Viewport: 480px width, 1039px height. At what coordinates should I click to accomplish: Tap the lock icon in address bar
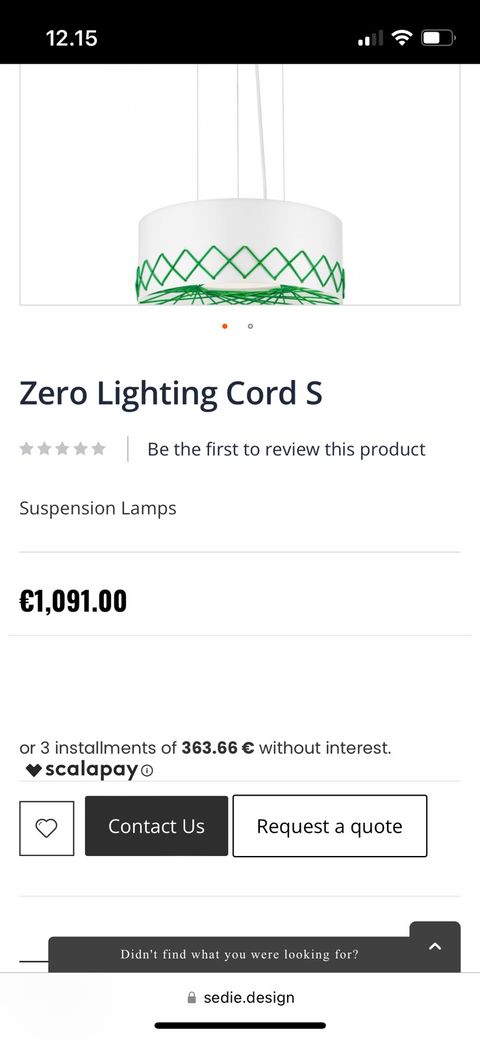[192, 997]
